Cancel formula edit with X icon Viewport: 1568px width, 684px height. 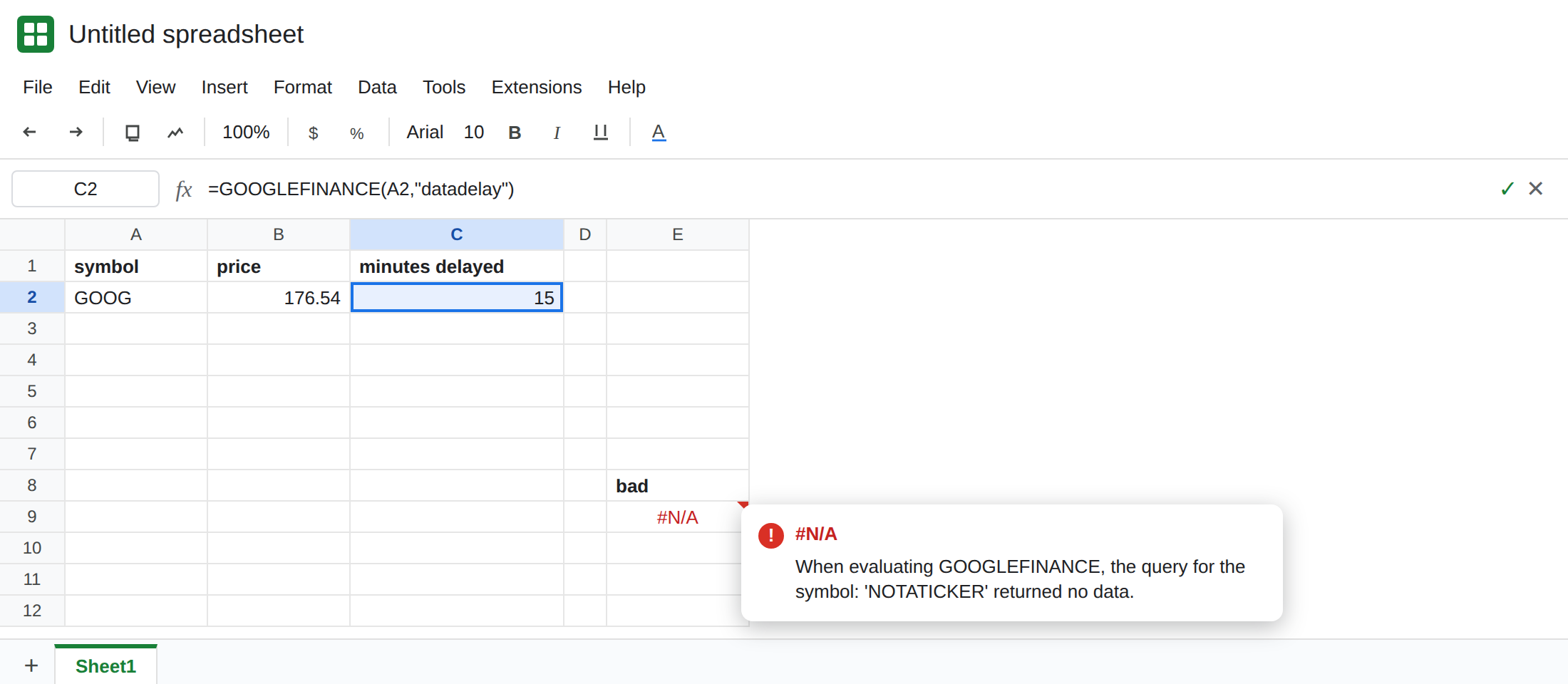click(1536, 188)
